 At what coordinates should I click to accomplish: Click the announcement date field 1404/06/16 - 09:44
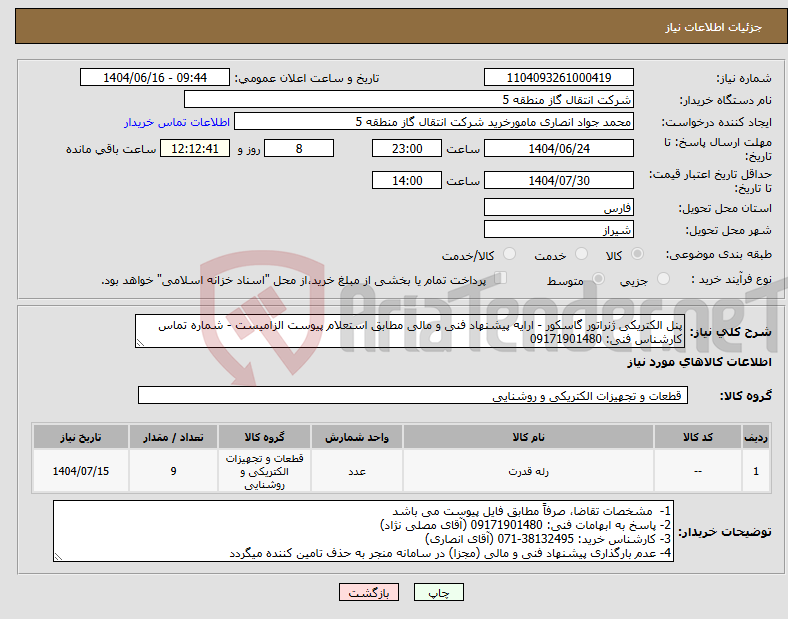[155, 77]
